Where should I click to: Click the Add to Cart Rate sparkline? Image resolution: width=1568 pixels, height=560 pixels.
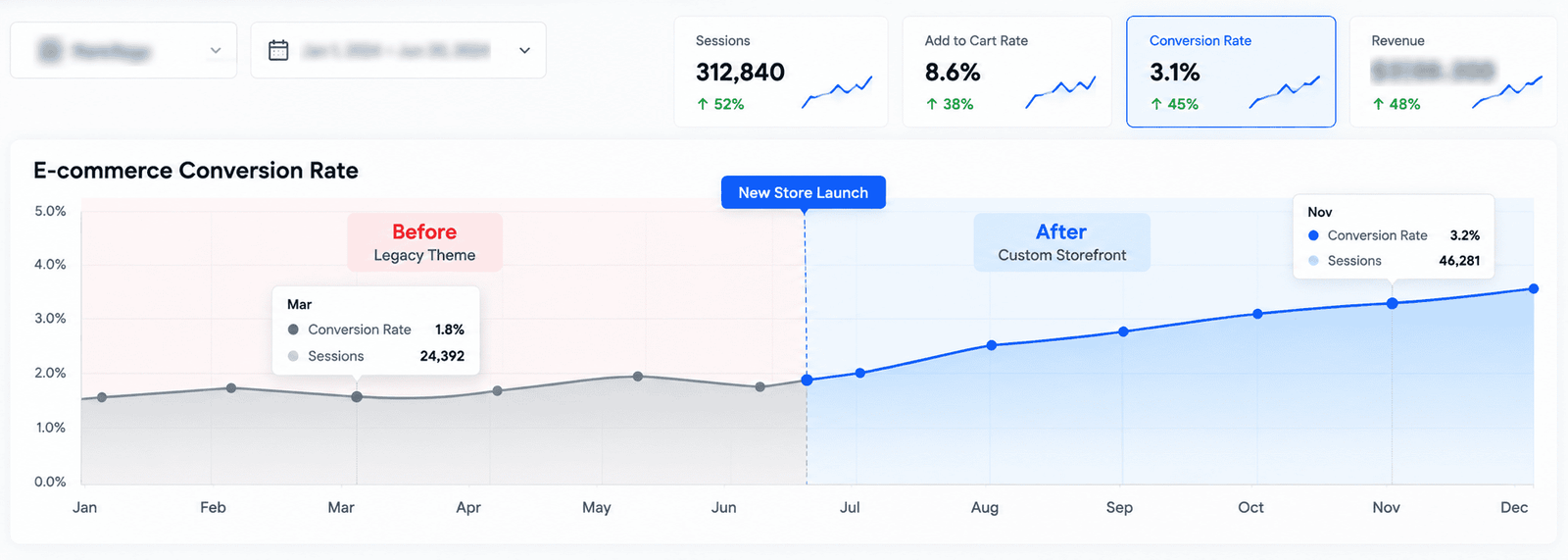(x=1060, y=91)
